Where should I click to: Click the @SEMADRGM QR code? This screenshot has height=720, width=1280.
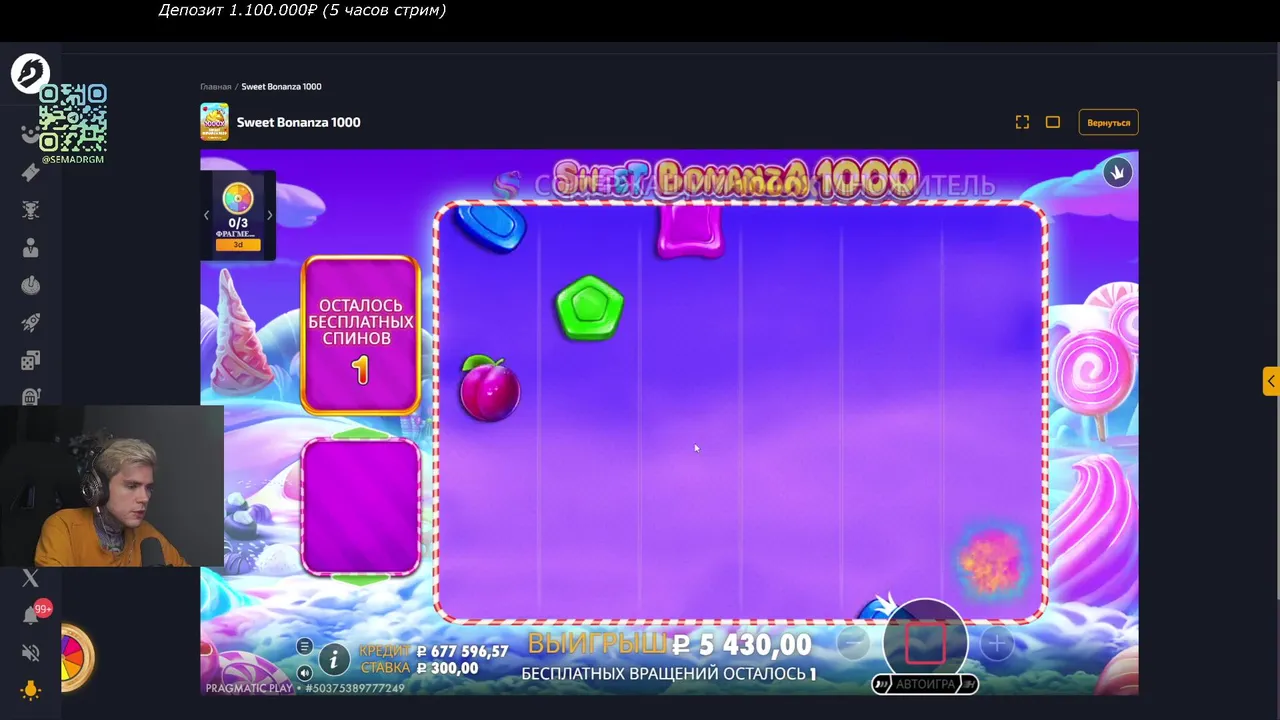73,118
